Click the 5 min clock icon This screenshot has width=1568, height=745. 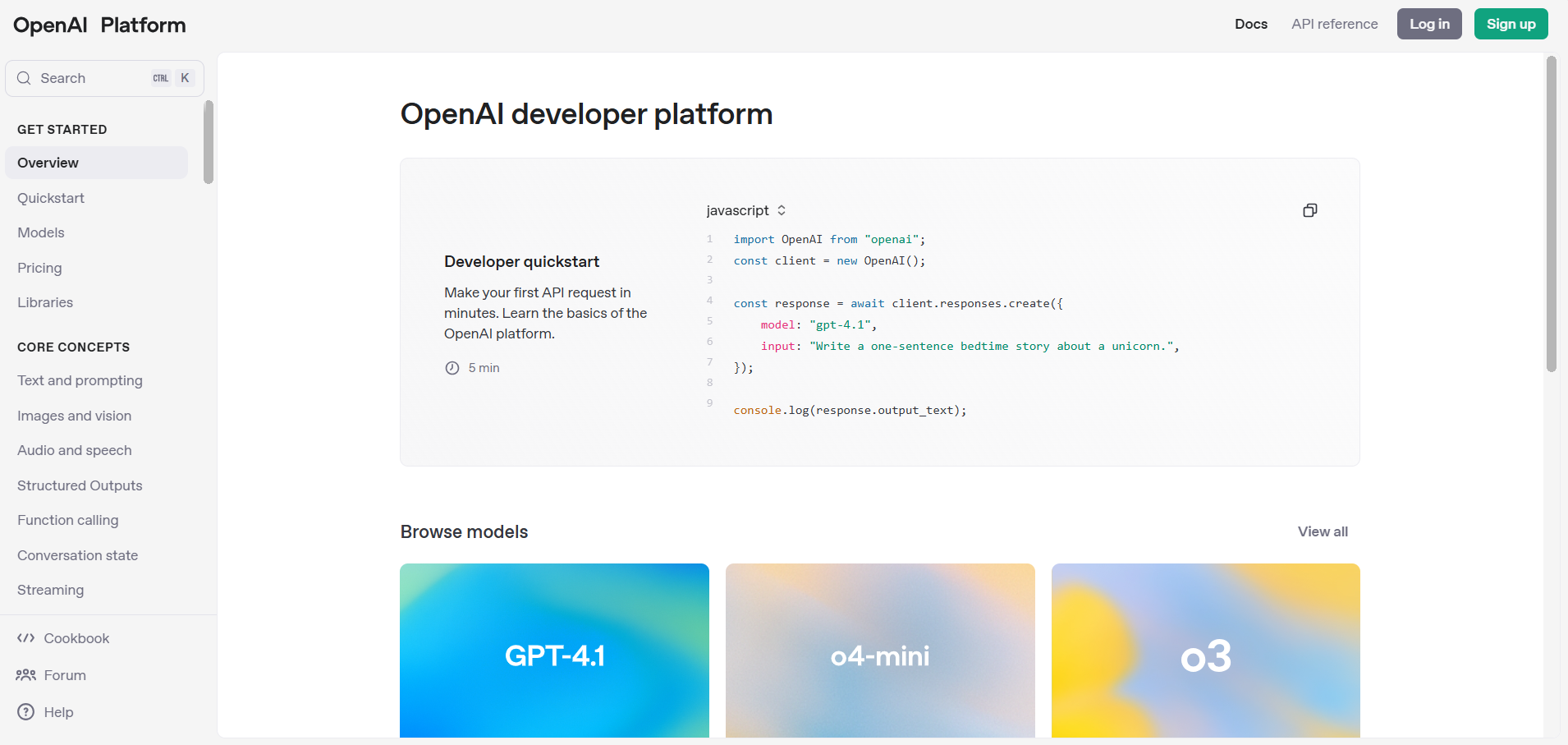[x=452, y=368]
